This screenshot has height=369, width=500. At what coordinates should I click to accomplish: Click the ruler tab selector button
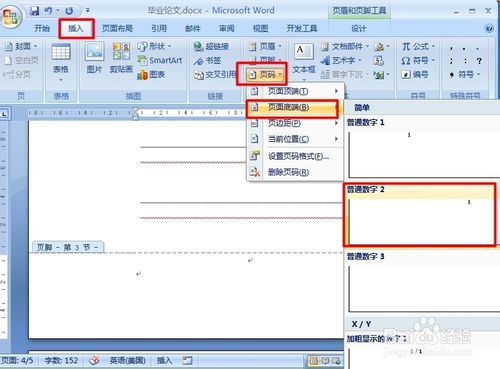4,114
